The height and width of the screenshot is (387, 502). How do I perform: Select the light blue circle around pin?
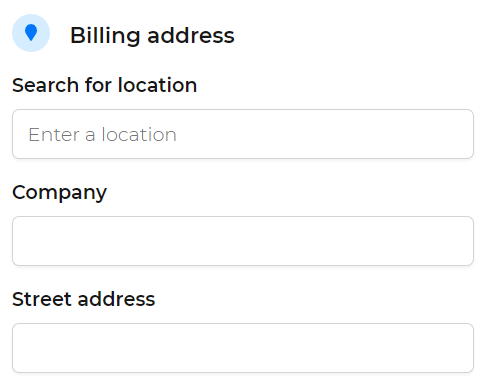click(31, 33)
